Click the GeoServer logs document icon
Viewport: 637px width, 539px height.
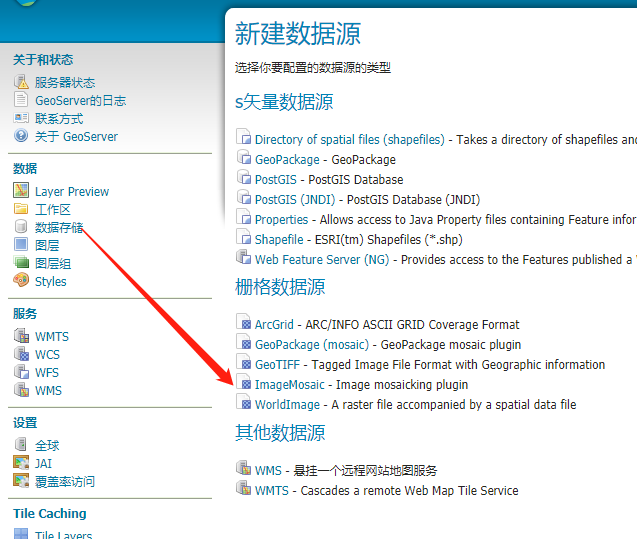(21, 100)
